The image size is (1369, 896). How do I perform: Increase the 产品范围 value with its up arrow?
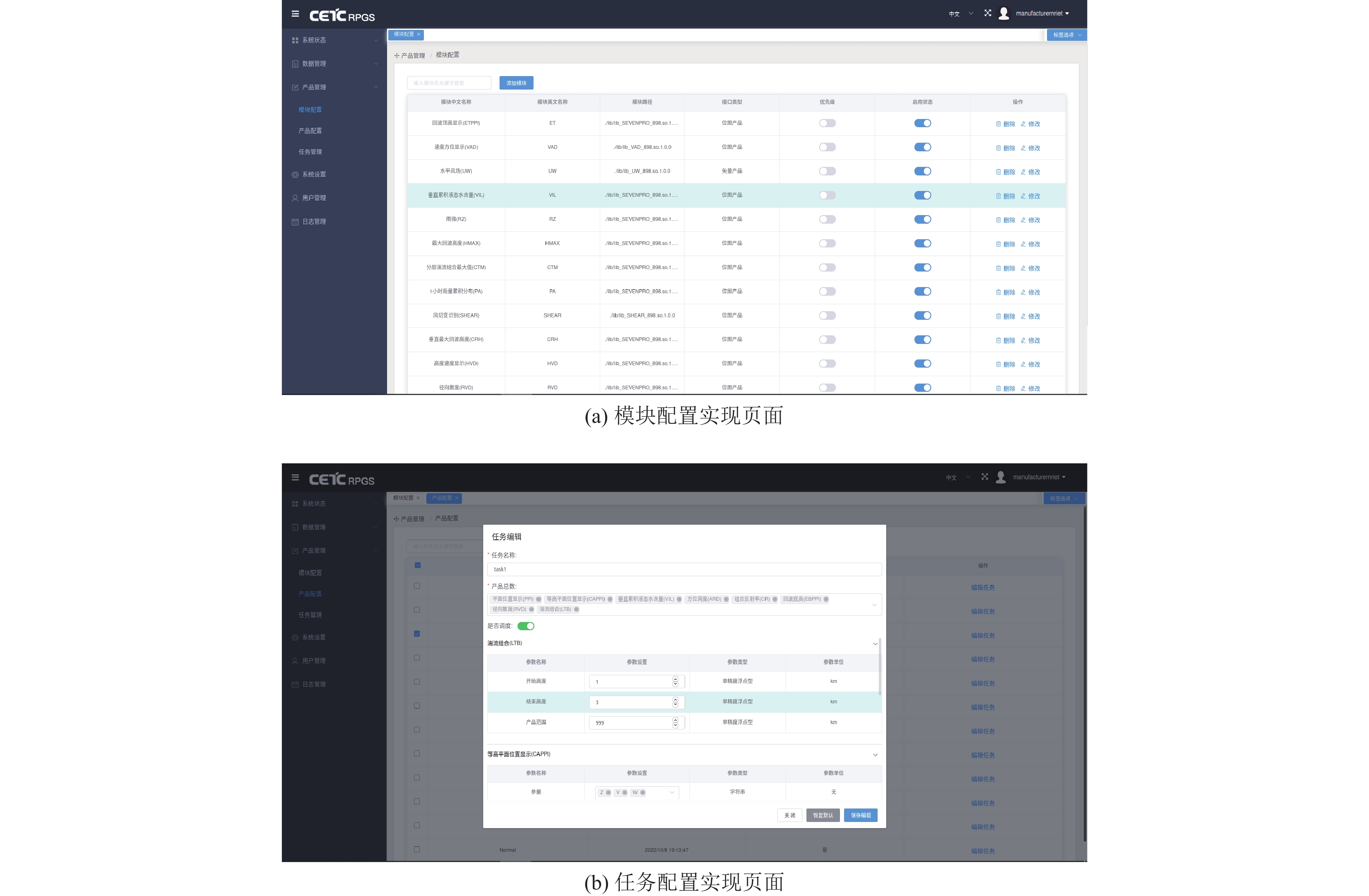pyautogui.click(x=675, y=720)
